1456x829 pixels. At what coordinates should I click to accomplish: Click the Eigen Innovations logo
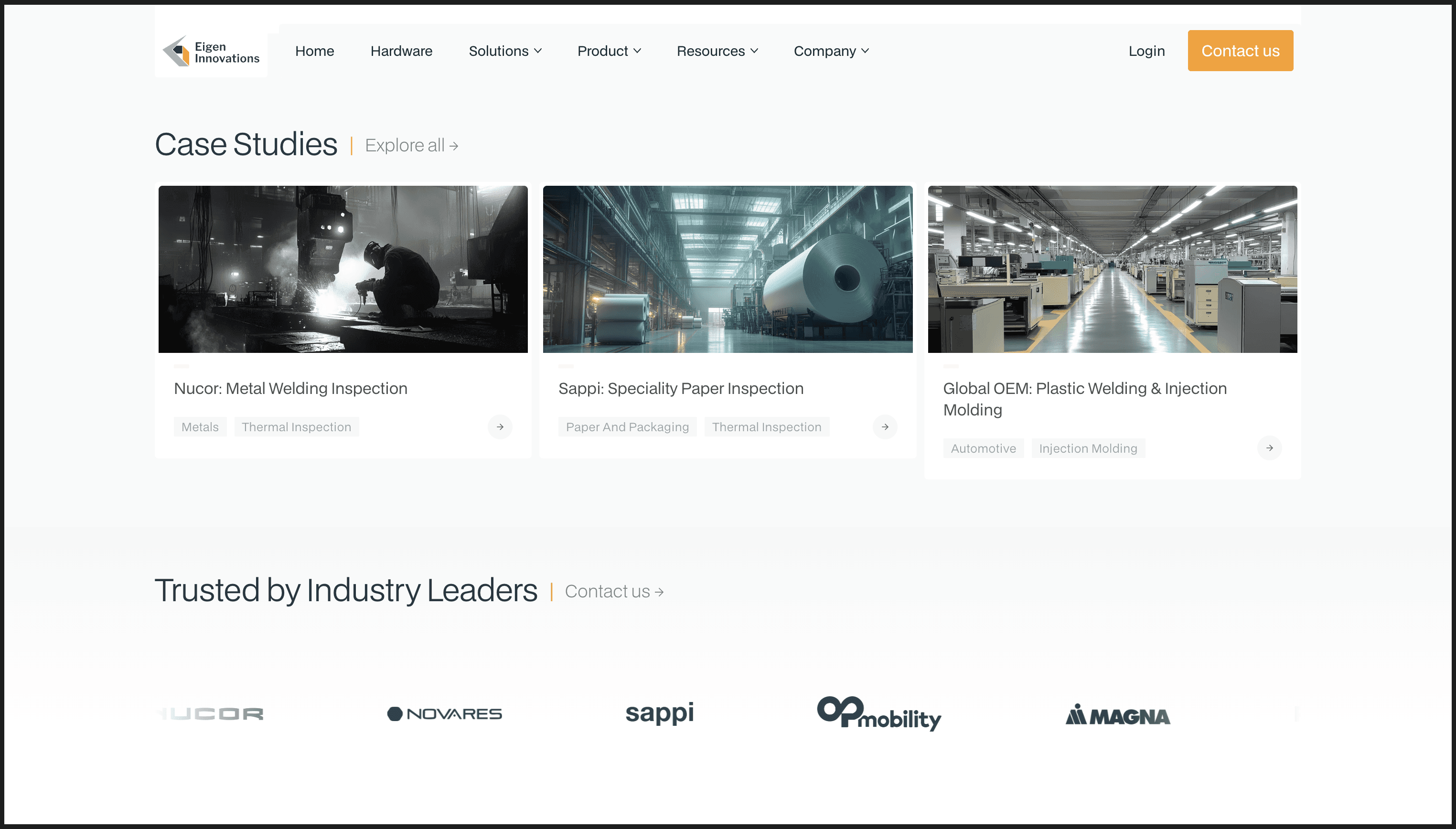coord(211,52)
